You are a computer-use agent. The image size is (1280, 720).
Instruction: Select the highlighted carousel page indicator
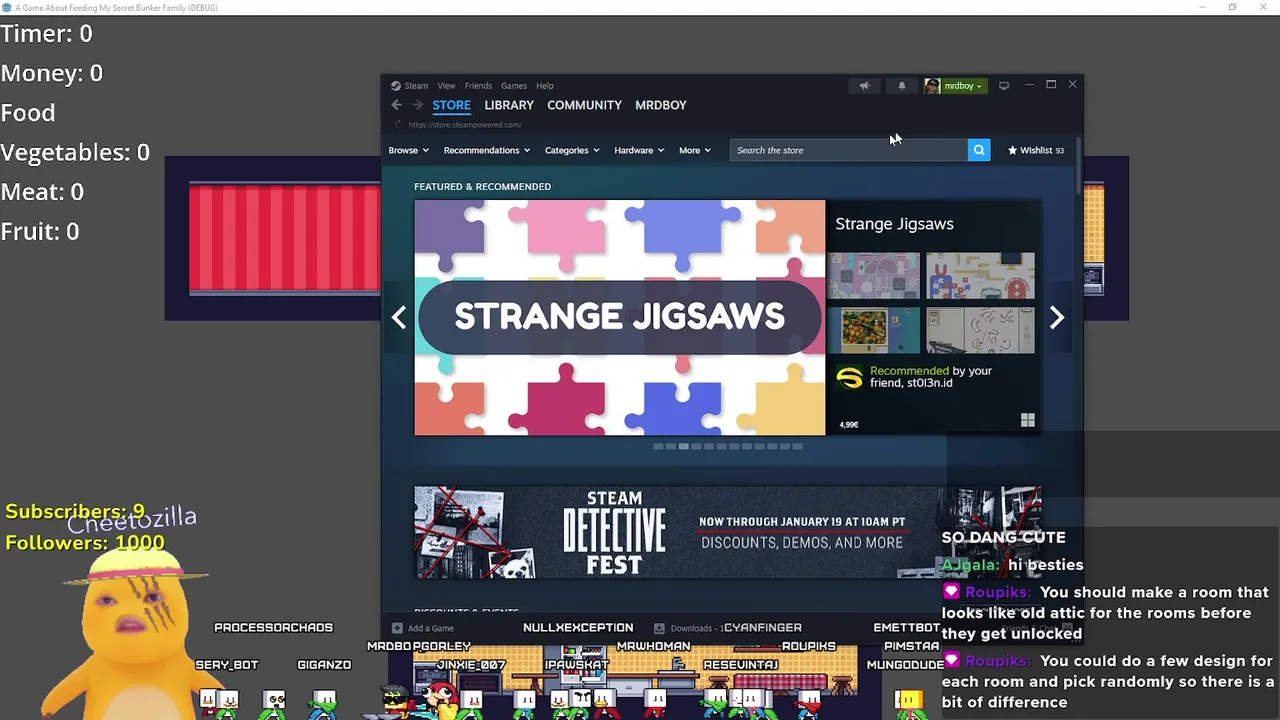click(x=683, y=446)
